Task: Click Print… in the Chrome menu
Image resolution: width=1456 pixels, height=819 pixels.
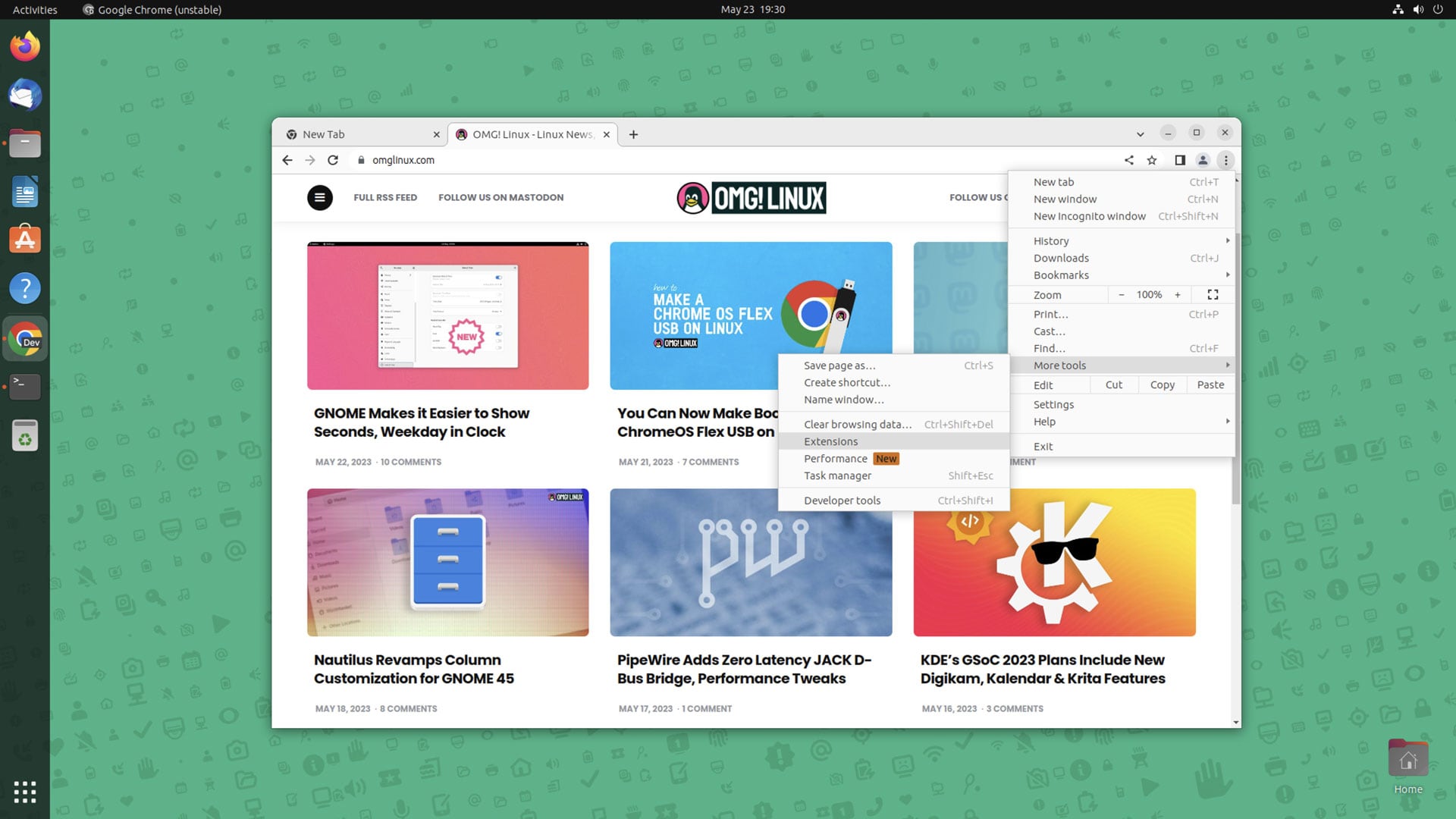Action: click(1122, 315)
